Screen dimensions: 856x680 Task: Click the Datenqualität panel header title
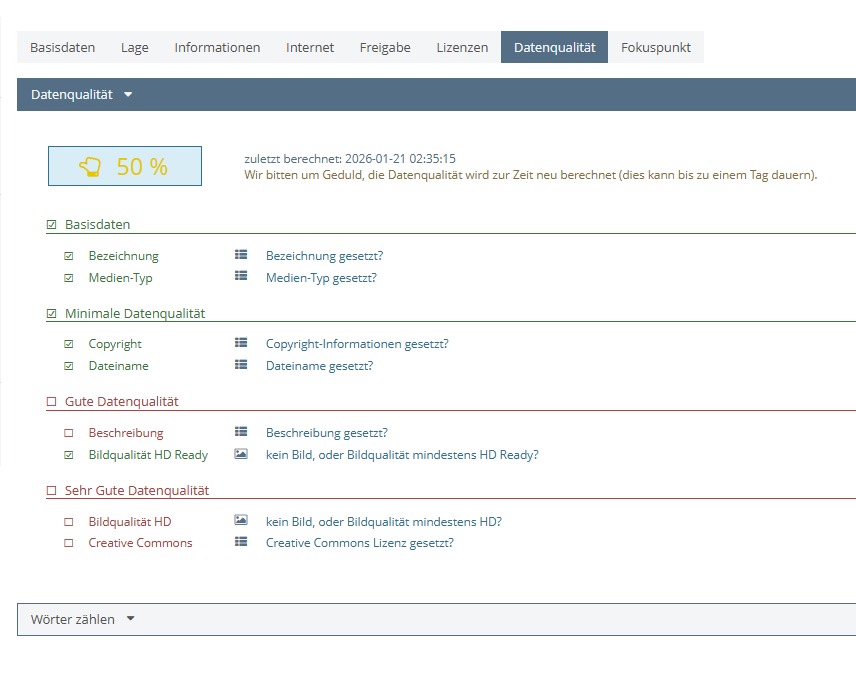pos(72,94)
